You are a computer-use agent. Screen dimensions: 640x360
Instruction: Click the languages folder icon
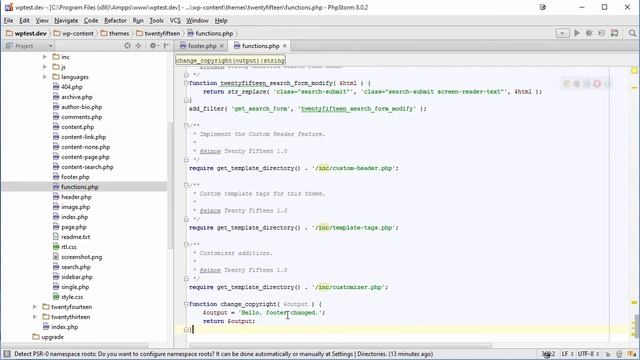(x=56, y=77)
